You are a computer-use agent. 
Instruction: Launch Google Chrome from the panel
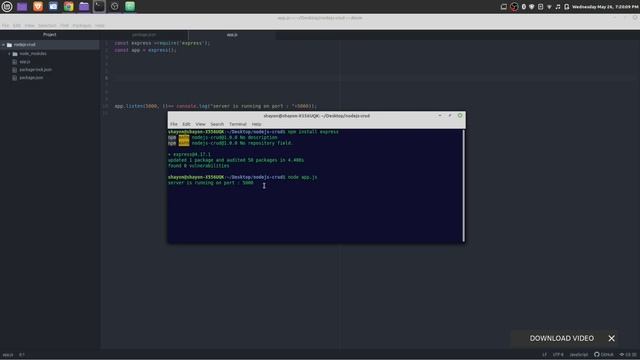69,7
